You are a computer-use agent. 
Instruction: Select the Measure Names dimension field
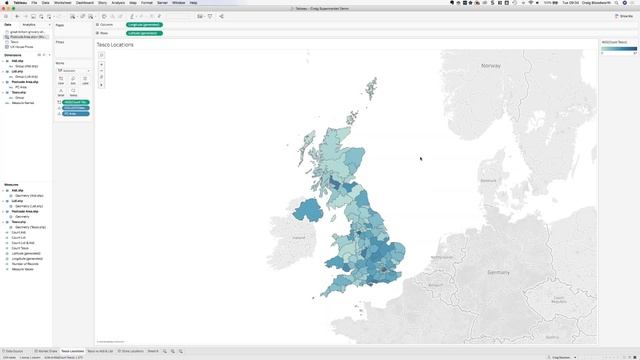pyautogui.click(x=23, y=103)
